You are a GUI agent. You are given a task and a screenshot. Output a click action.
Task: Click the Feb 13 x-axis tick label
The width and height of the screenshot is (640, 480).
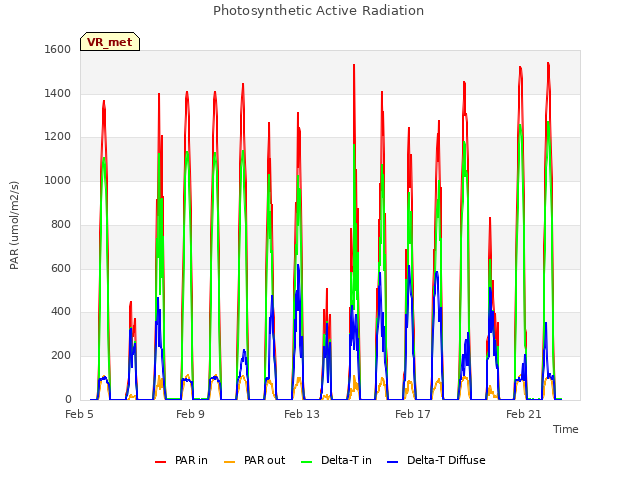[302, 414]
